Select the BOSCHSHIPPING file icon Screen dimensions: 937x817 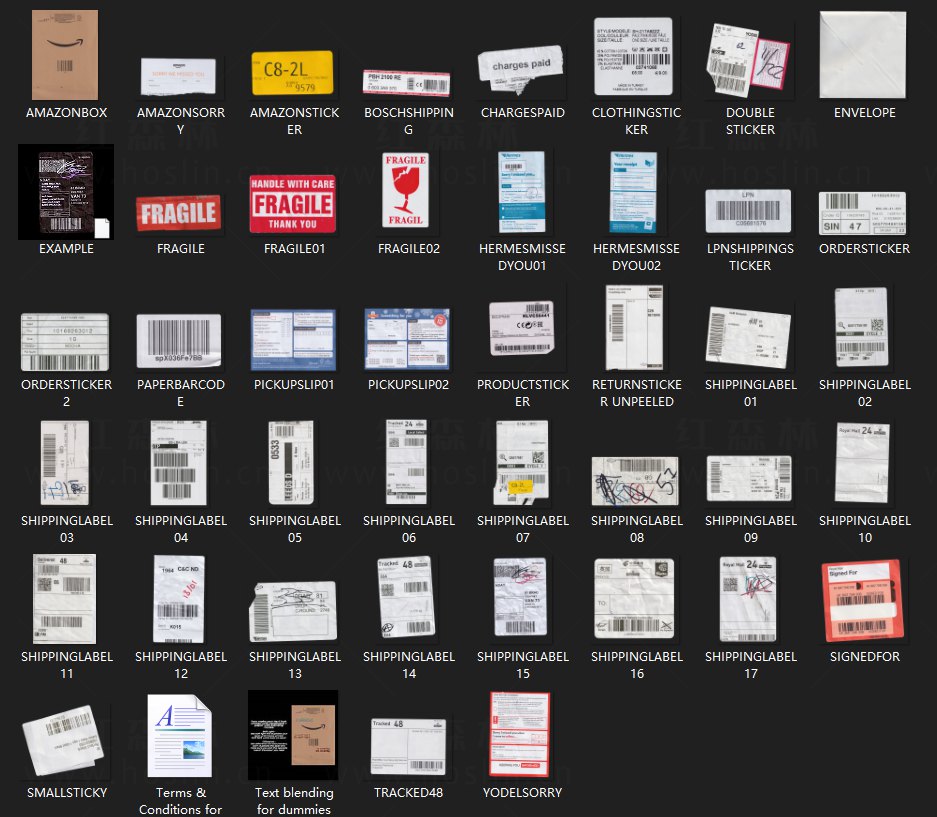point(406,83)
